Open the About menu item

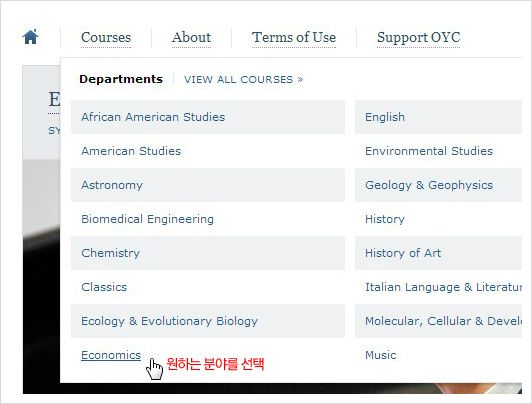tap(191, 37)
